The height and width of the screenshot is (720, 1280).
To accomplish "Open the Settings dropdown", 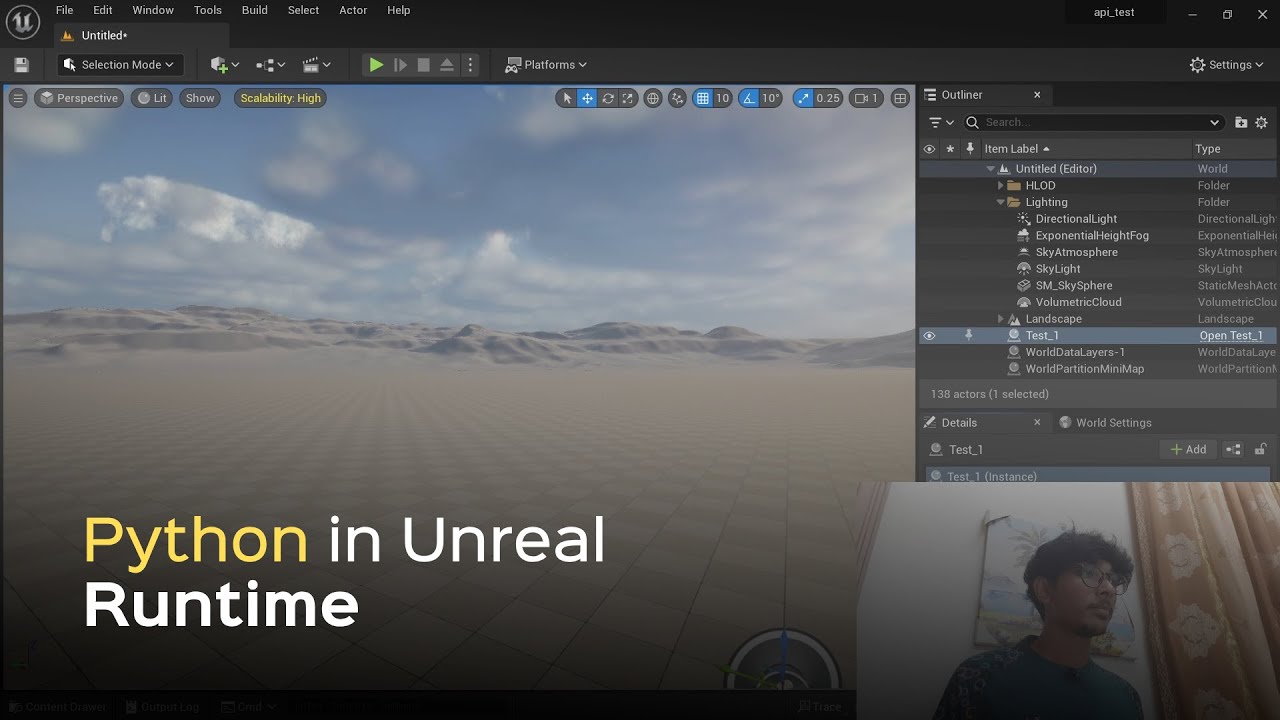I will click(1227, 65).
